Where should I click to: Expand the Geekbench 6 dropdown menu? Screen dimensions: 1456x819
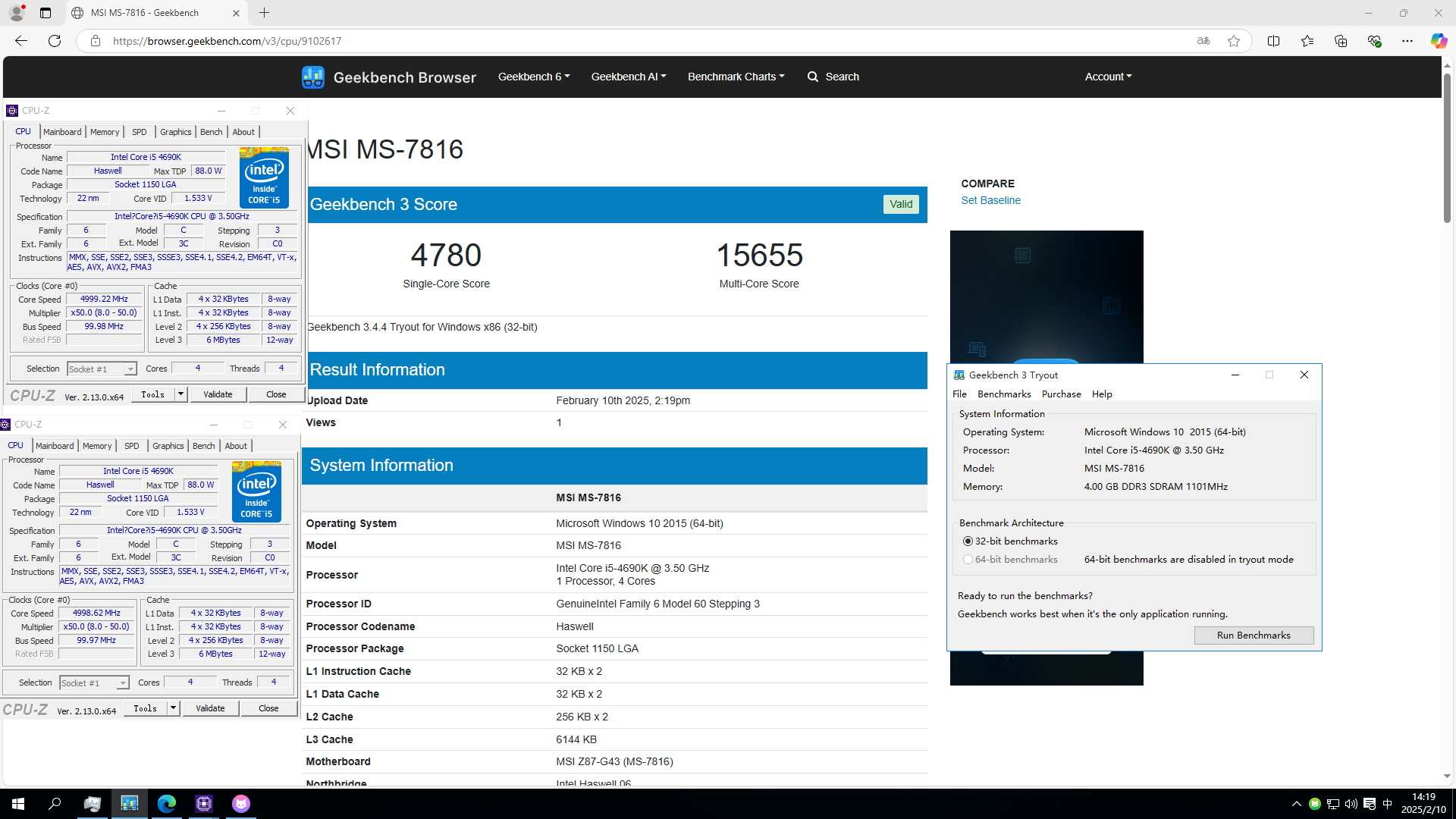(x=534, y=77)
